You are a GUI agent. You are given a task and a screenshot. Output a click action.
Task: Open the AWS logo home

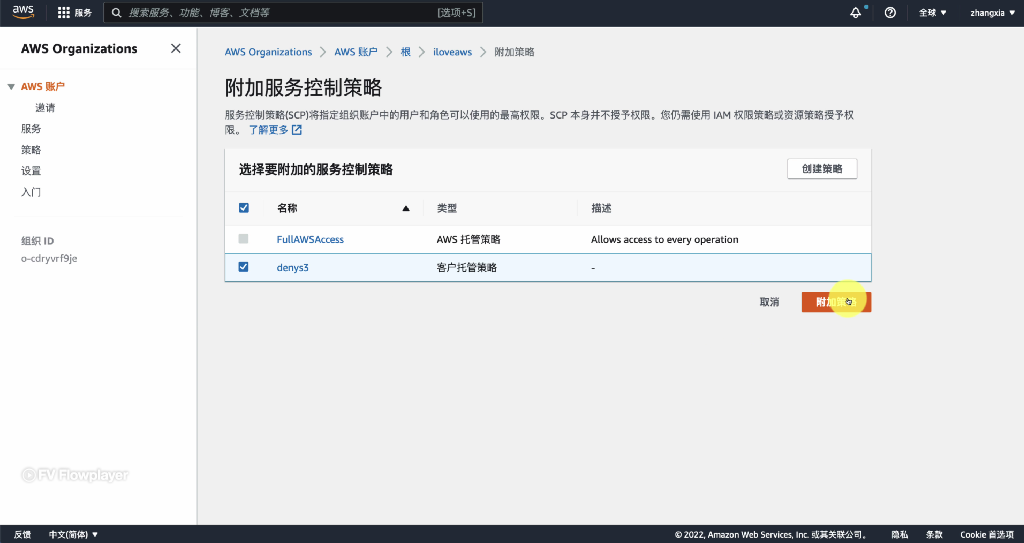[x=23, y=12]
